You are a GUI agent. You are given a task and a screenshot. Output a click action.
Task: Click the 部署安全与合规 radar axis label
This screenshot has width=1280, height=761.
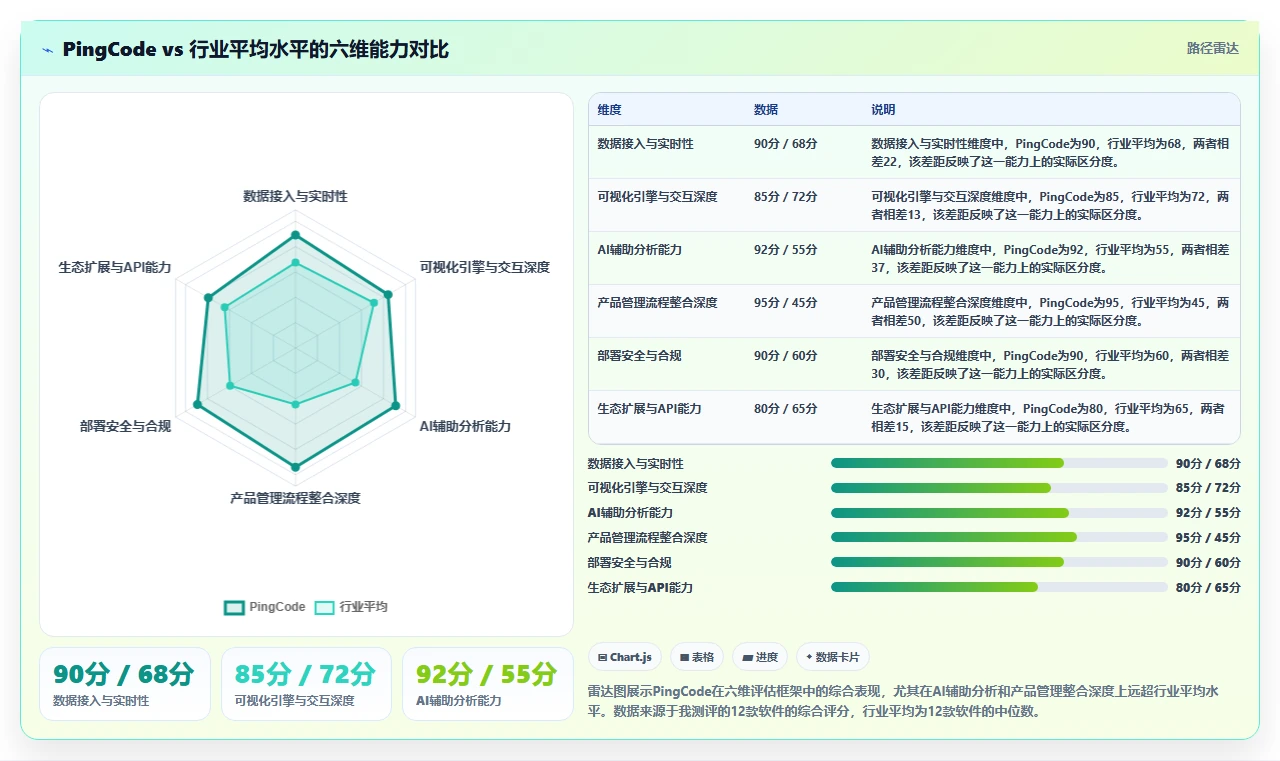(126, 426)
